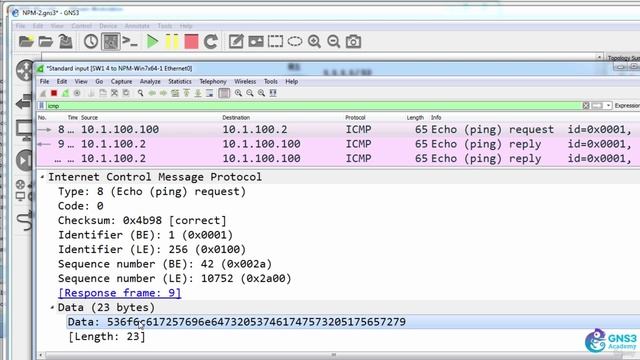Open filter bookmarks icon beside icmp
Viewport: 640px width, 360px height.
pyautogui.click(x=41, y=106)
